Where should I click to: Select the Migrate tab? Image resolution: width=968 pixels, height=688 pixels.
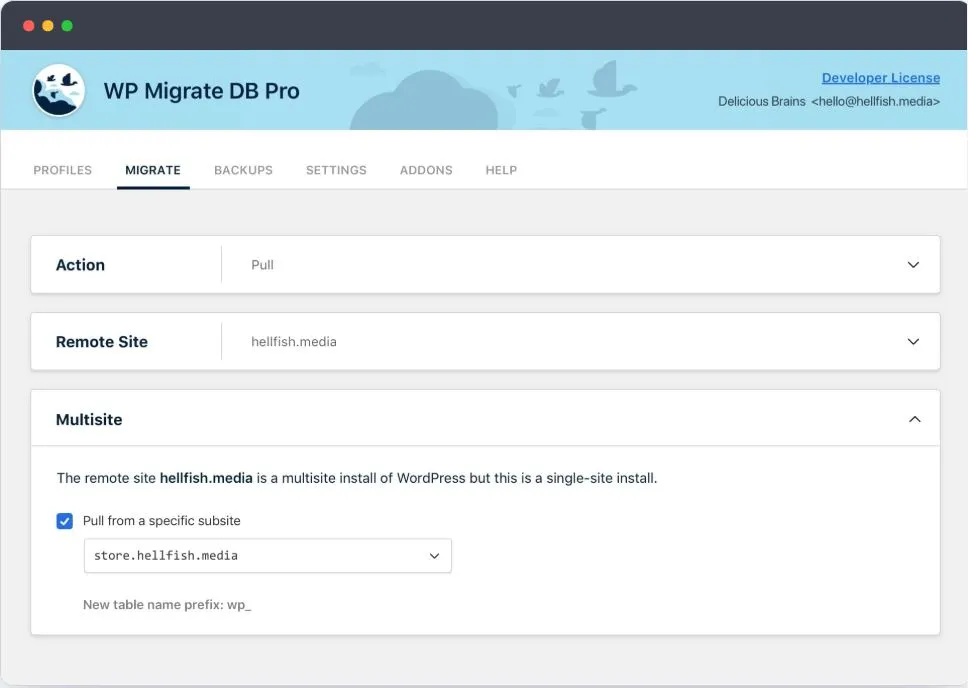pyautogui.click(x=152, y=170)
